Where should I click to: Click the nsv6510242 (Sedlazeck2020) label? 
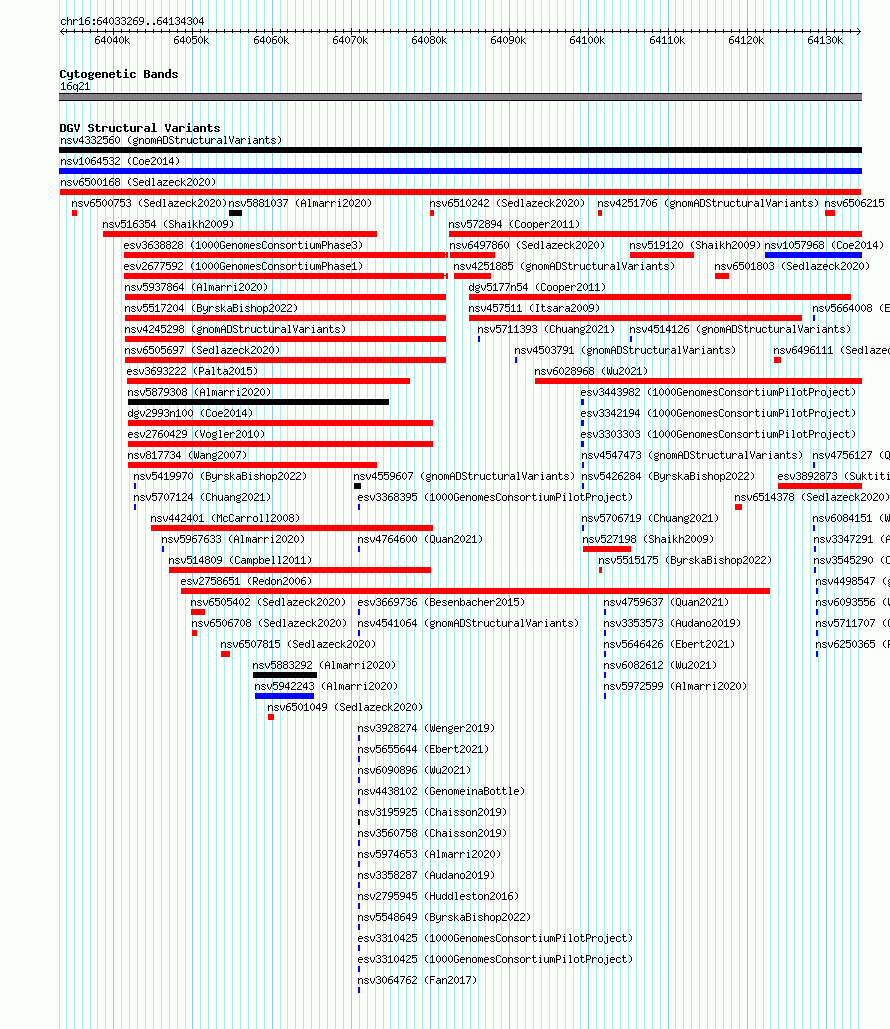tap(507, 203)
